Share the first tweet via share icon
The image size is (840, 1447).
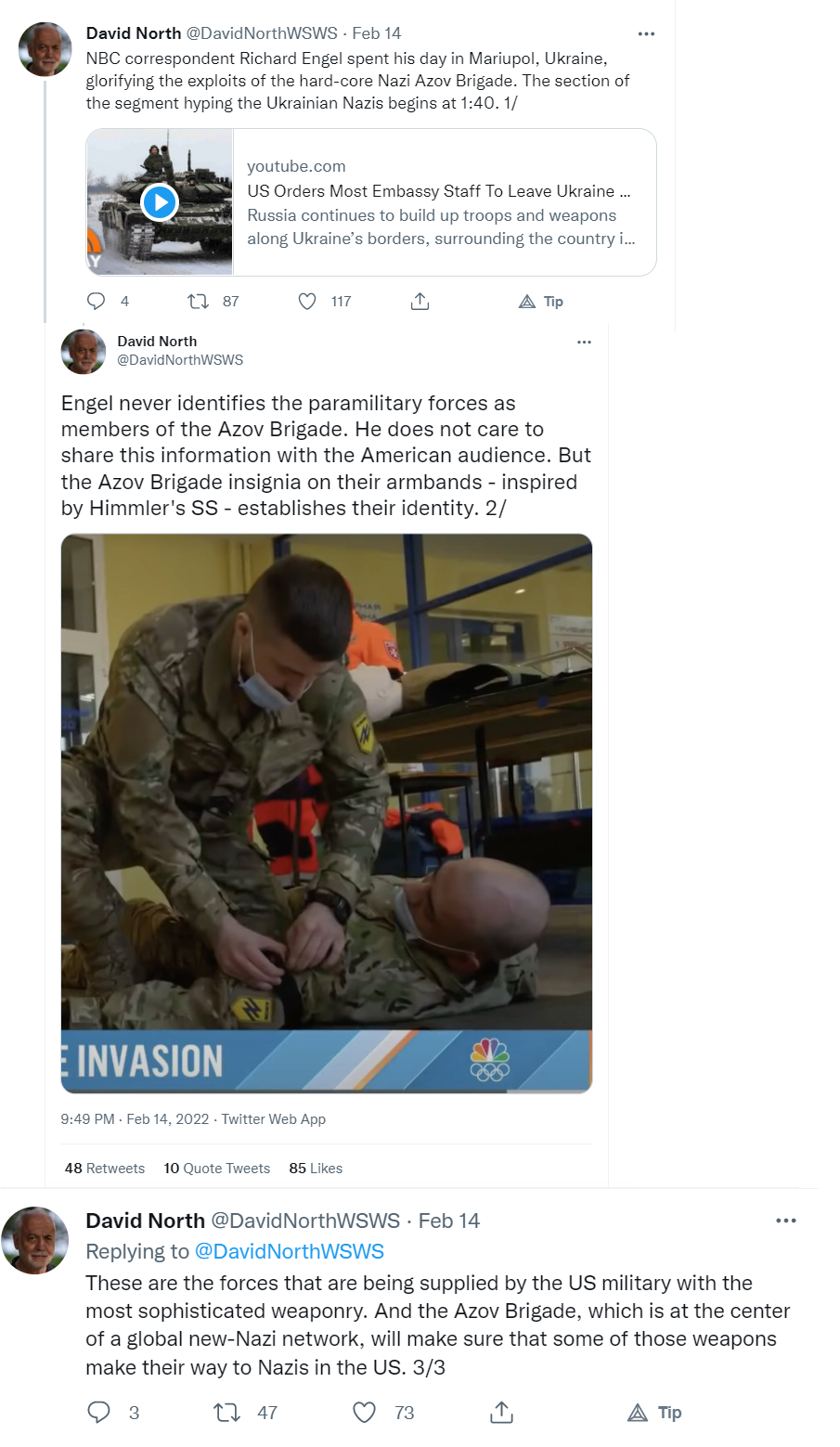pyautogui.click(x=420, y=302)
